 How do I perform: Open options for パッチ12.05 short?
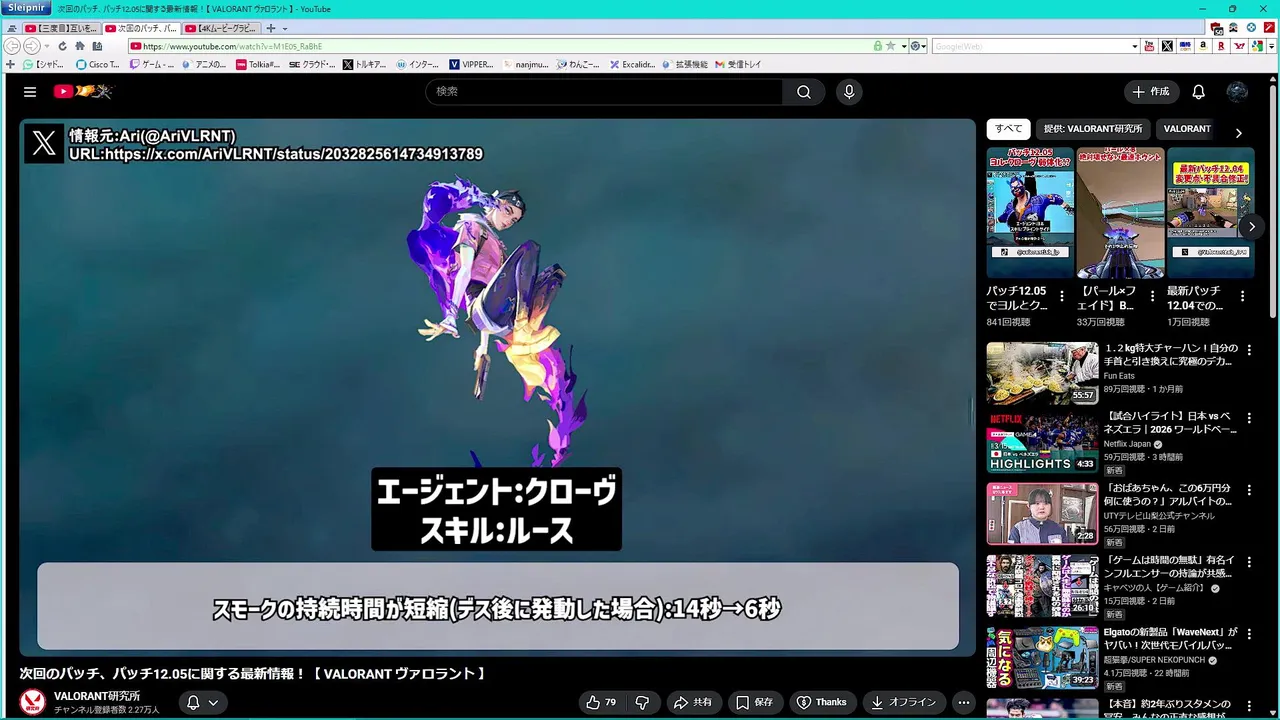pos(1062,297)
